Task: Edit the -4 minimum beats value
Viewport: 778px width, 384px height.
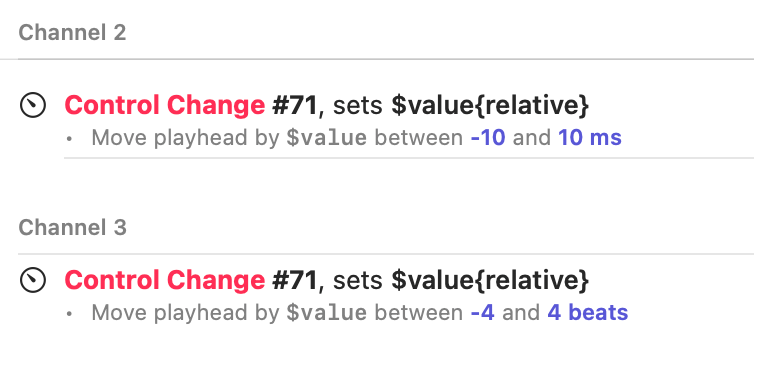Action: (482, 313)
